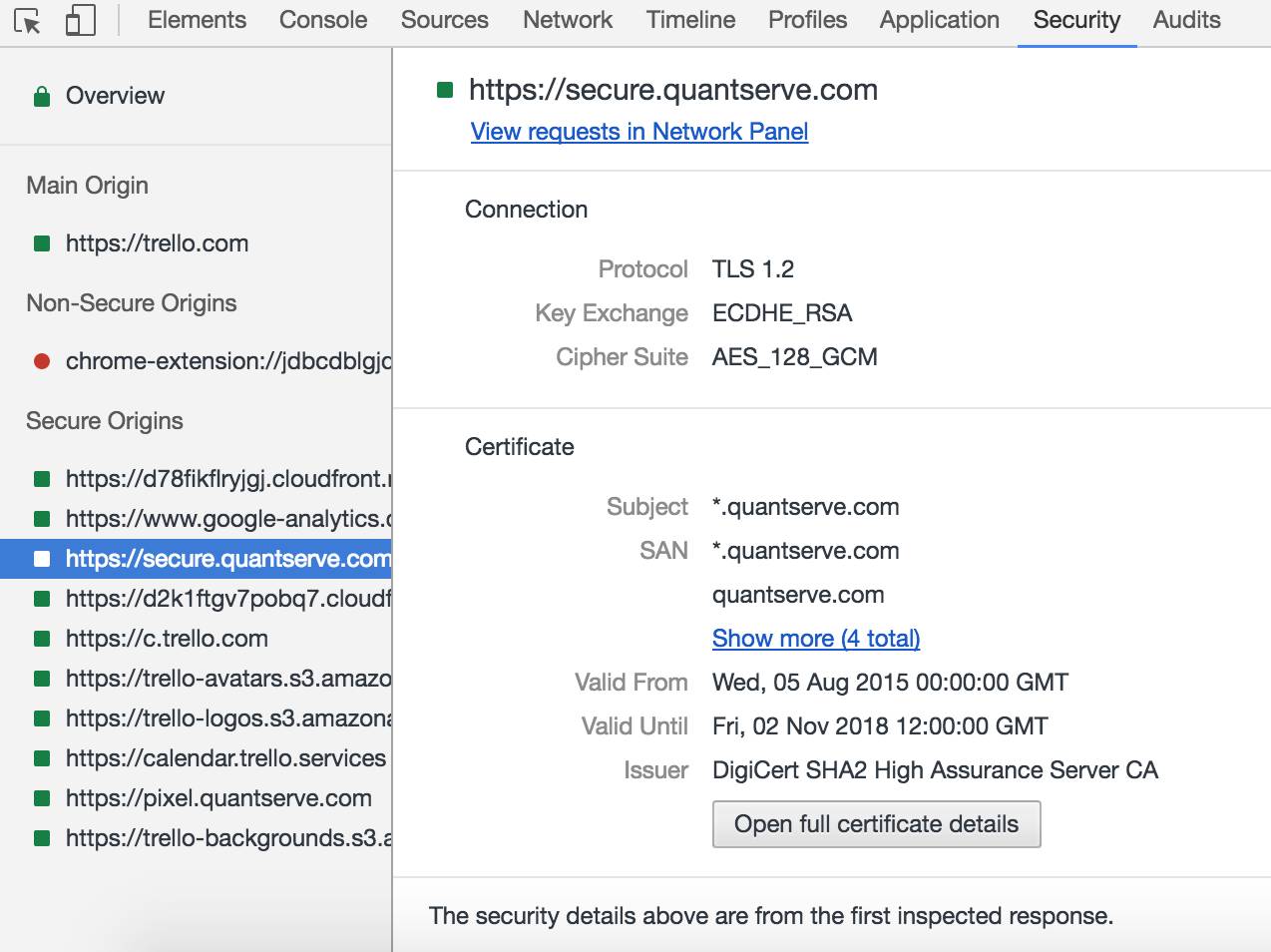The height and width of the screenshot is (952, 1271).
Task: Click the green square beside c.trello.com
Action: (42, 639)
